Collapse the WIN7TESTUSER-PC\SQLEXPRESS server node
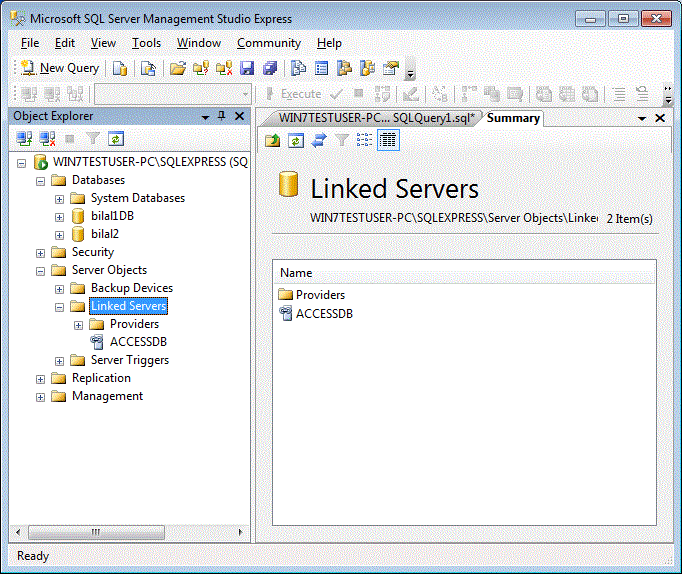 coord(21,164)
